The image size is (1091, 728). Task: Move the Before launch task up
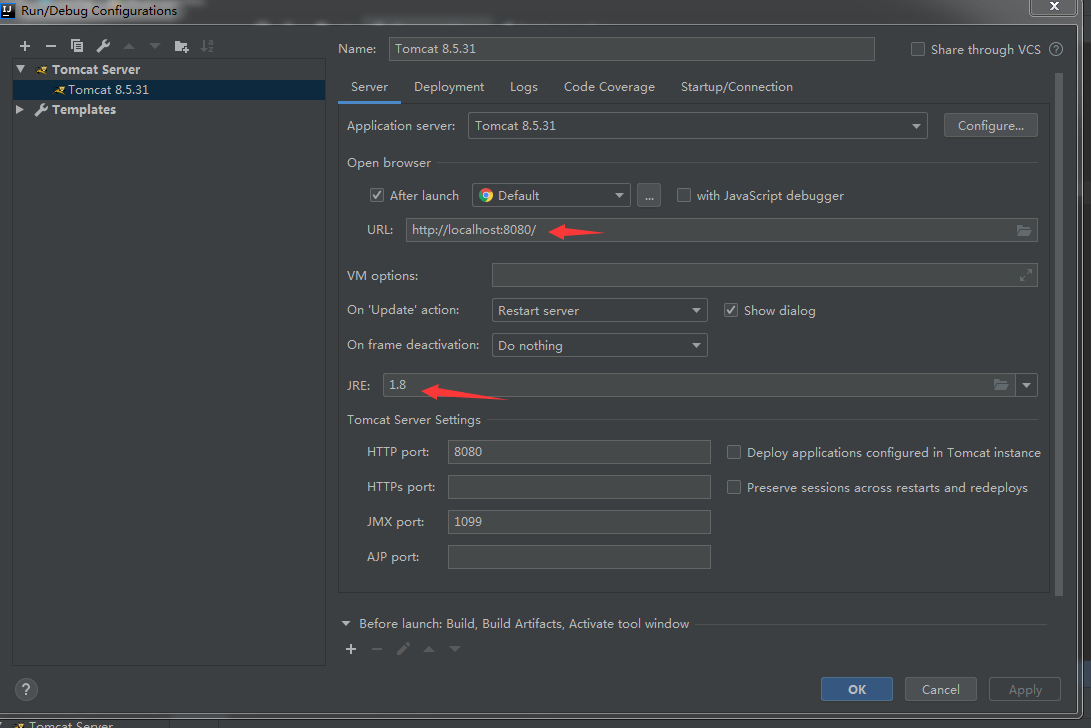click(x=429, y=649)
